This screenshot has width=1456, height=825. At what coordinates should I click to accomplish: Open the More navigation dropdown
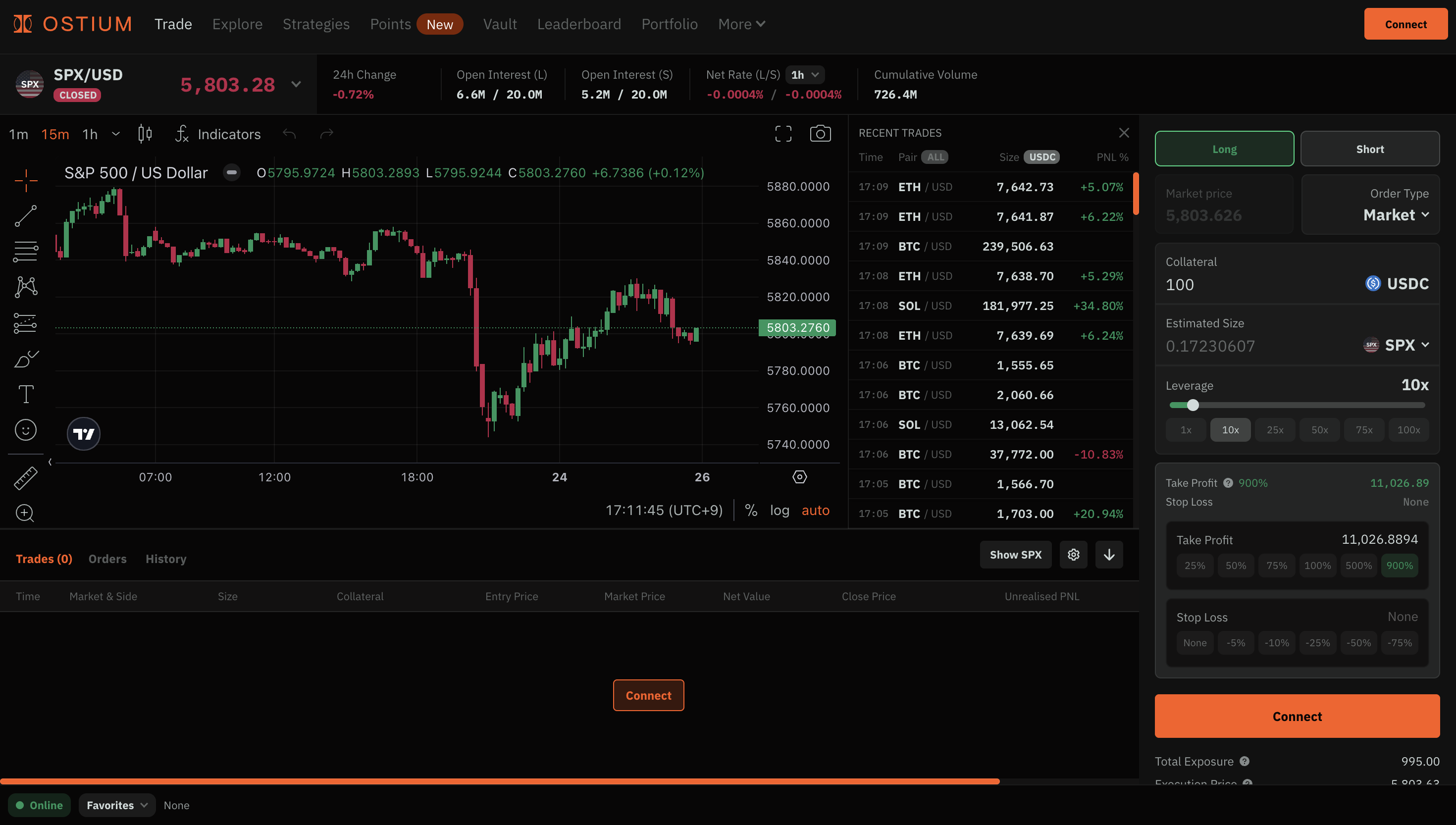(741, 24)
